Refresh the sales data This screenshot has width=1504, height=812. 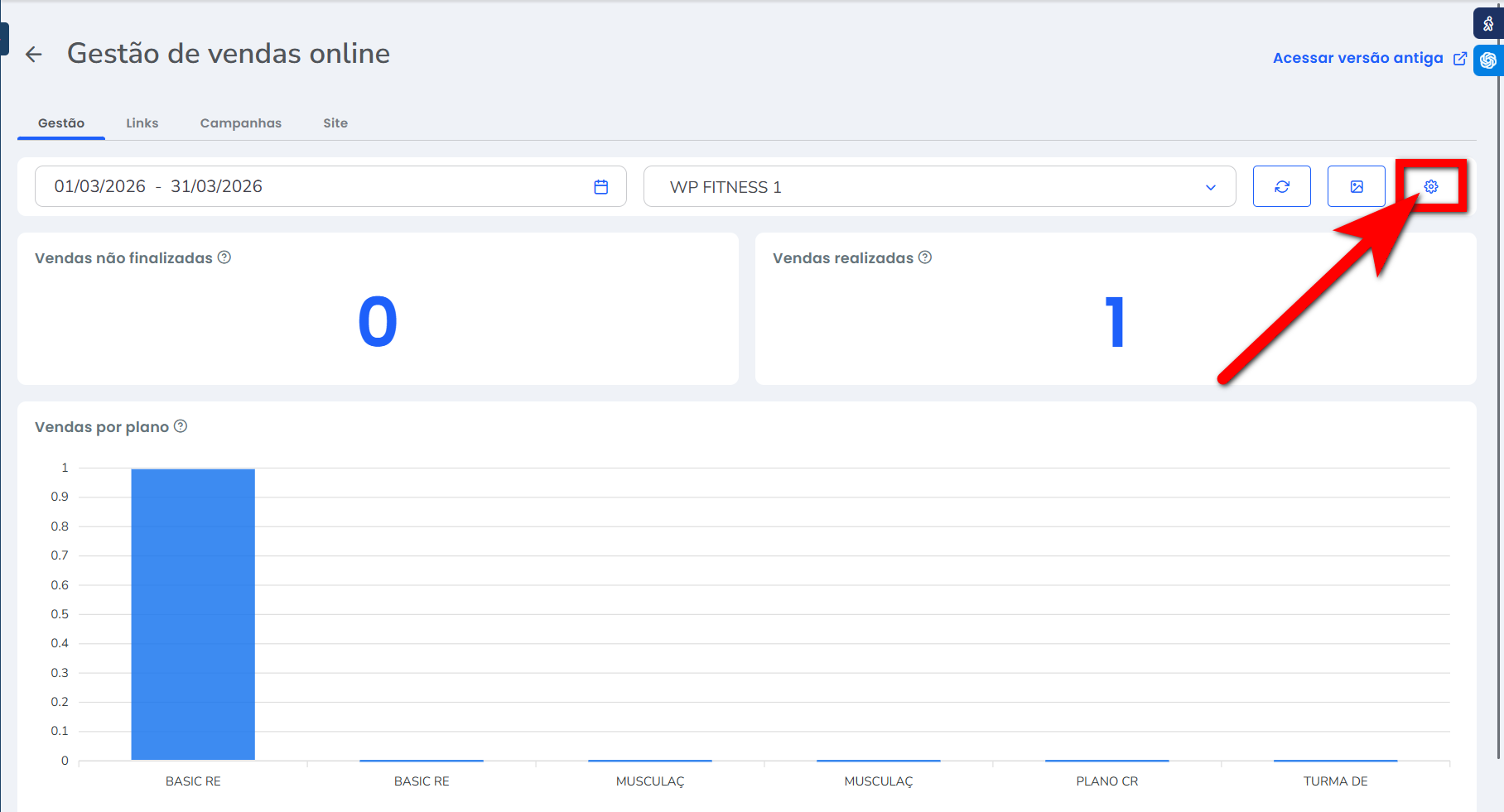coord(1281,187)
